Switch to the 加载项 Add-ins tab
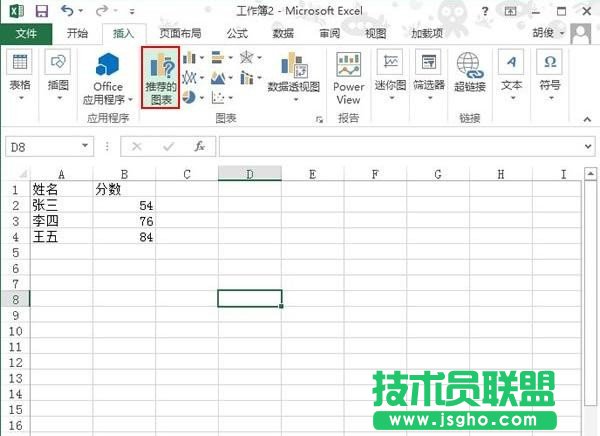600x436 pixels. [427, 34]
